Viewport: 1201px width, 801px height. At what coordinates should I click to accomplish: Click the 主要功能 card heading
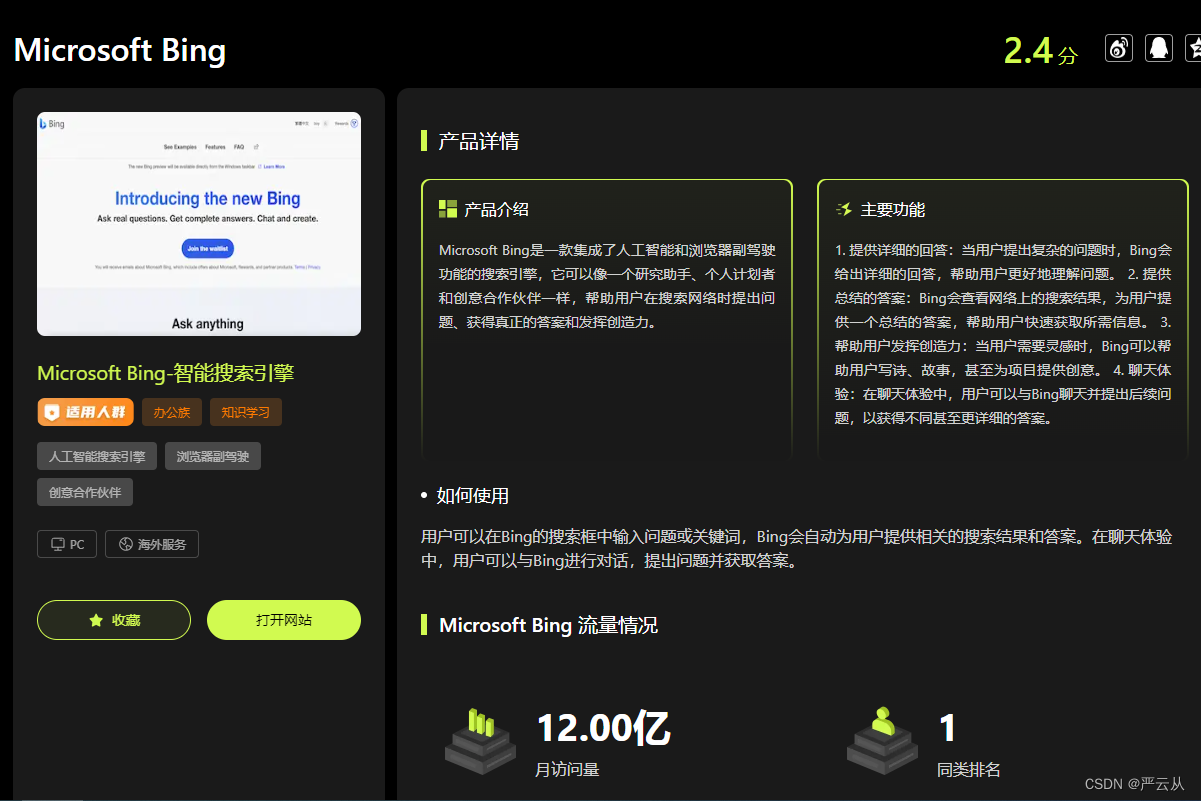click(x=893, y=209)
